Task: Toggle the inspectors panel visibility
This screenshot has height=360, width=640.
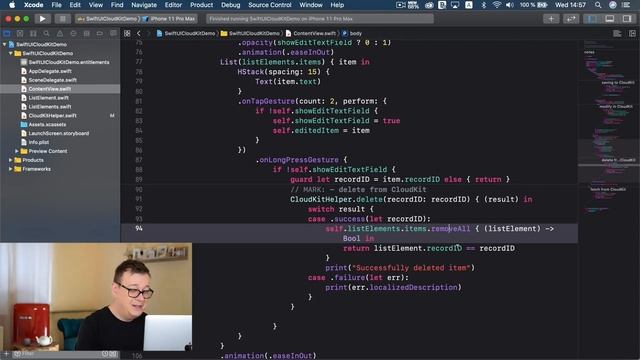Action: pos(627,19)
